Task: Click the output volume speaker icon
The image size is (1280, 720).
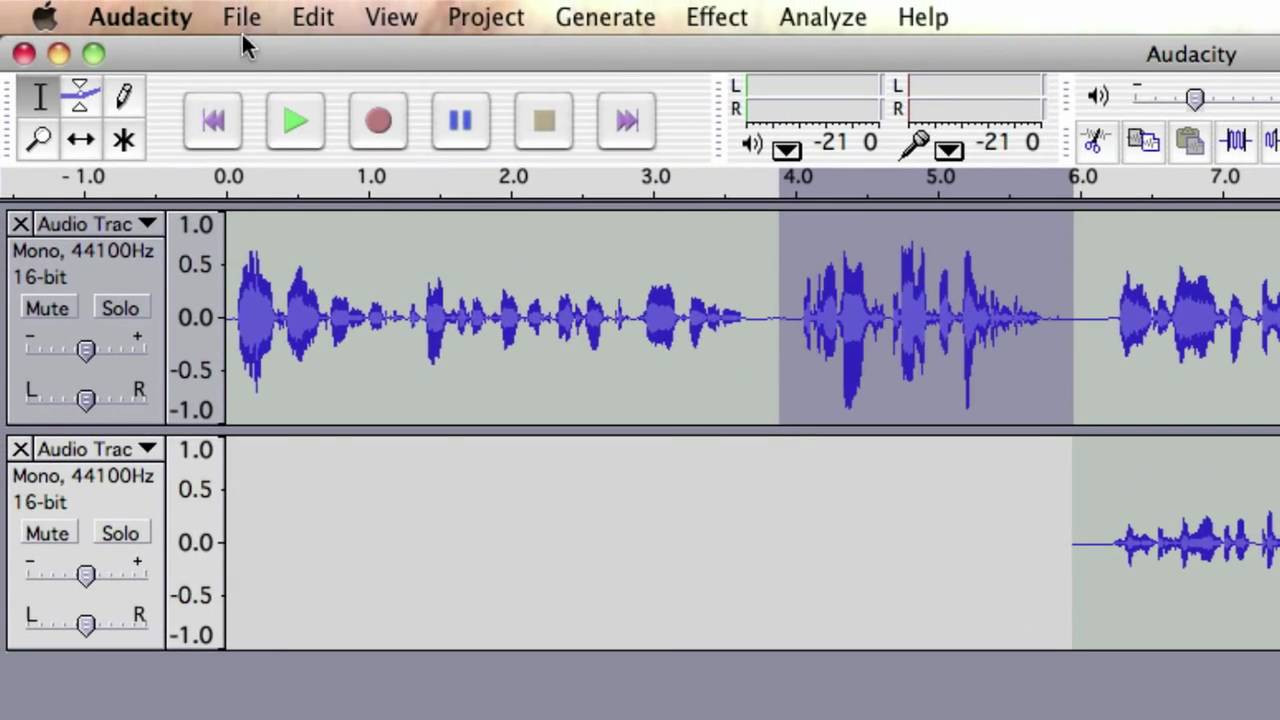Action: 1098,96
